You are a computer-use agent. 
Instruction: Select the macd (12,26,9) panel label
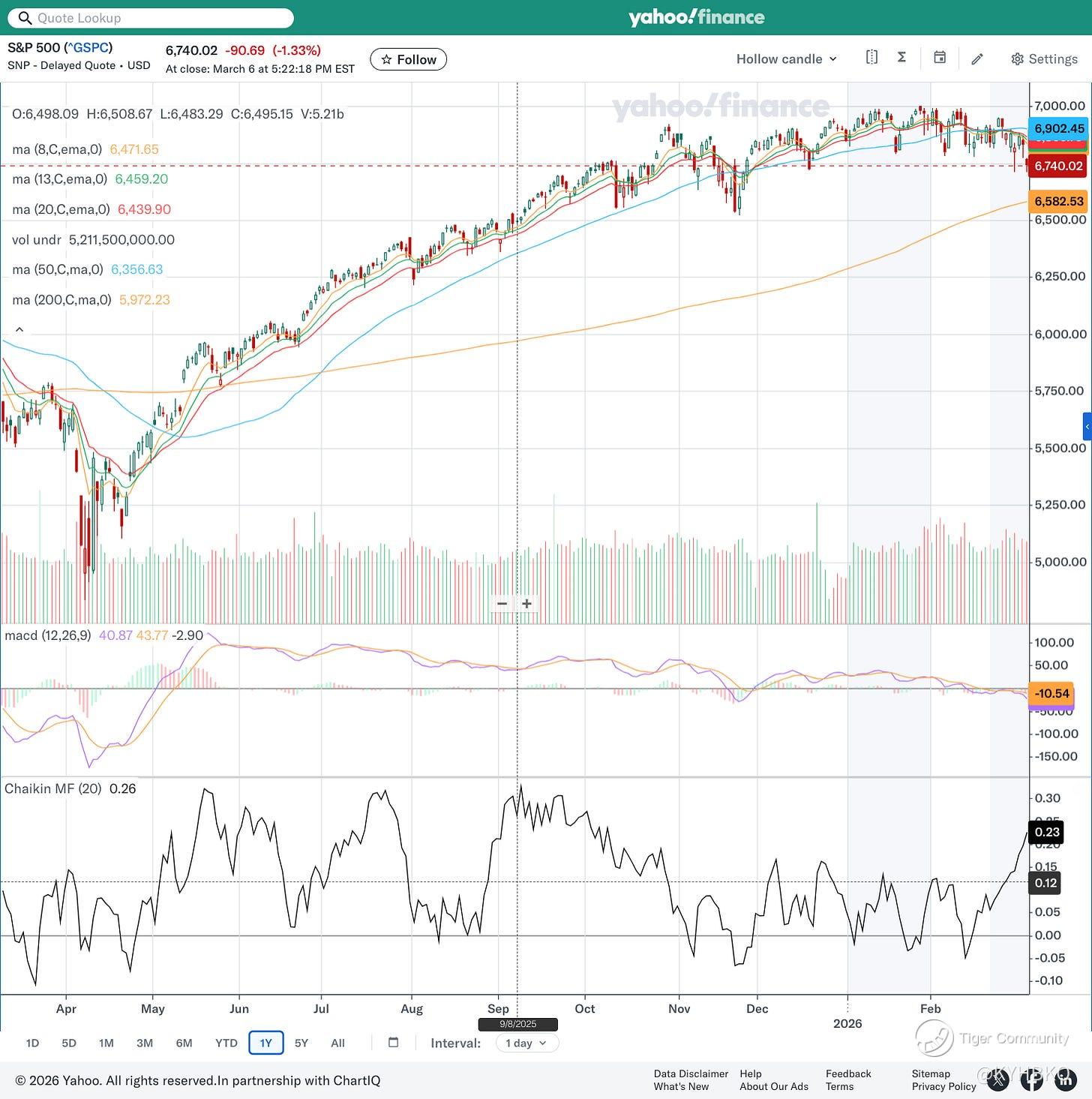pos(48,635)
